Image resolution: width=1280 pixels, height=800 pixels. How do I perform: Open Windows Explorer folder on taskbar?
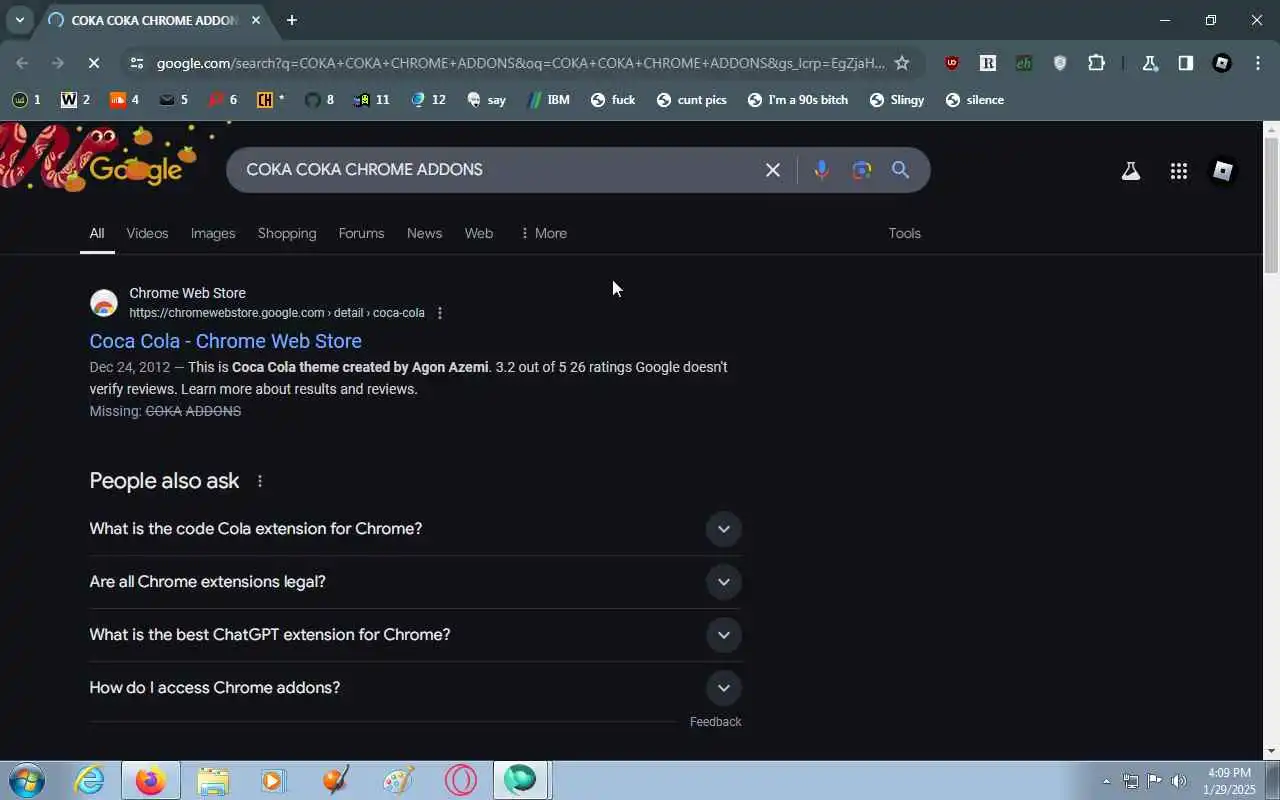click(x=212, y=780)
